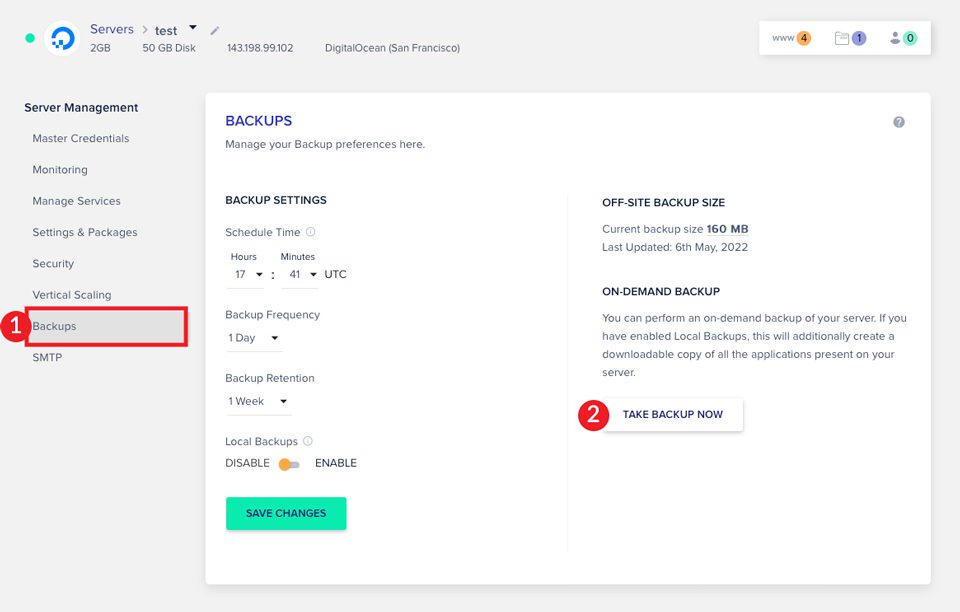Open the projects folder icon

[842, 37]
